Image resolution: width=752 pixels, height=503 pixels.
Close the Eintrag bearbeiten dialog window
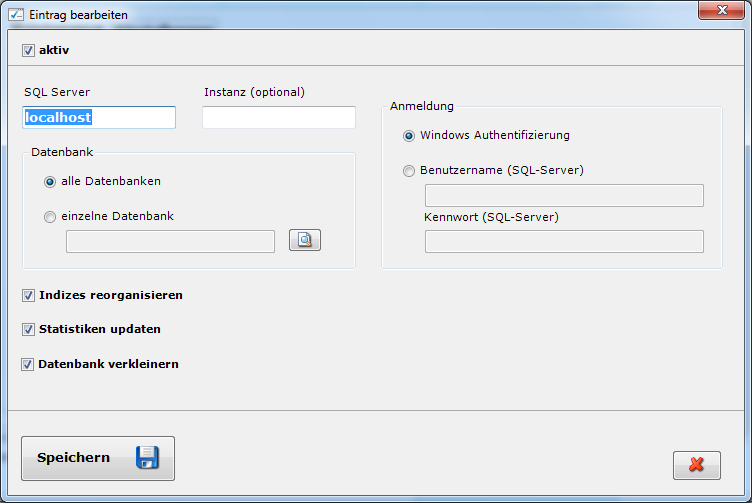[x=721, y=10]
